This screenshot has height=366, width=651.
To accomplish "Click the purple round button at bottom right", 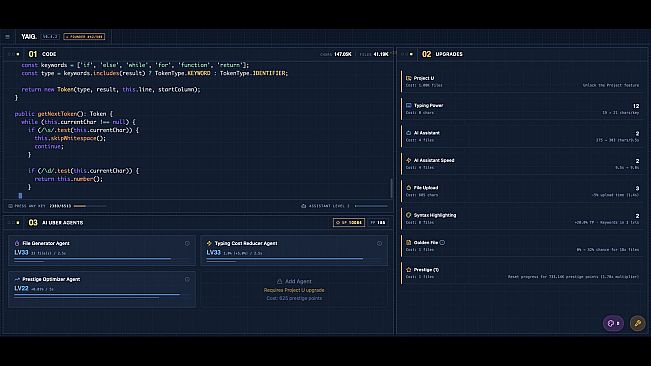I will (613, 323).
